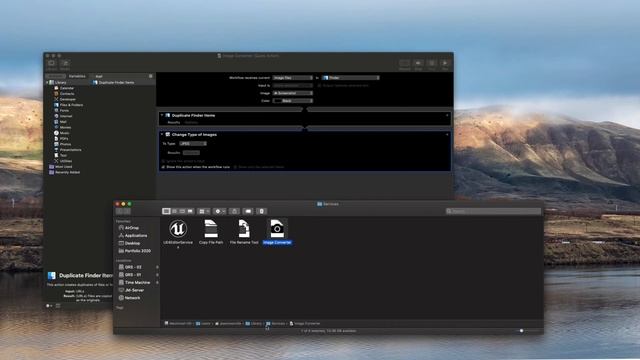Open Results tab of Change Type of Images

pos(174,153)
